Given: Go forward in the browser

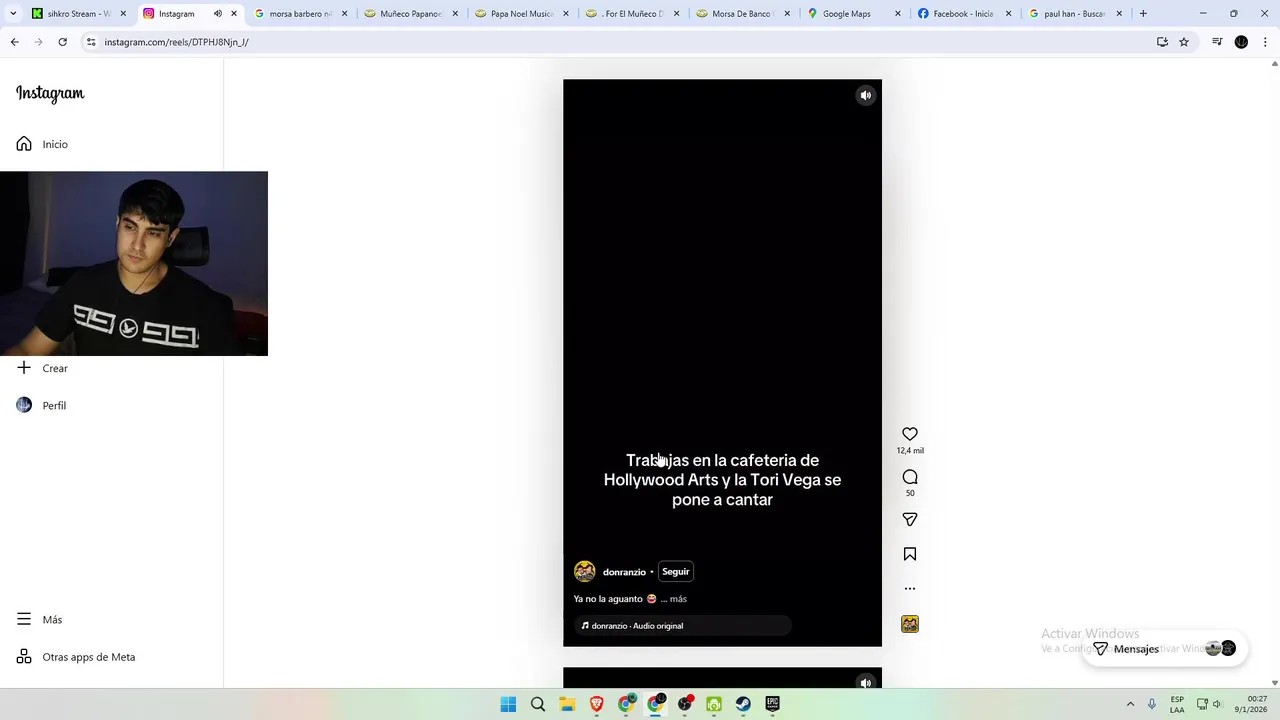Looking at the screenshot, I should tap(38, 42).
